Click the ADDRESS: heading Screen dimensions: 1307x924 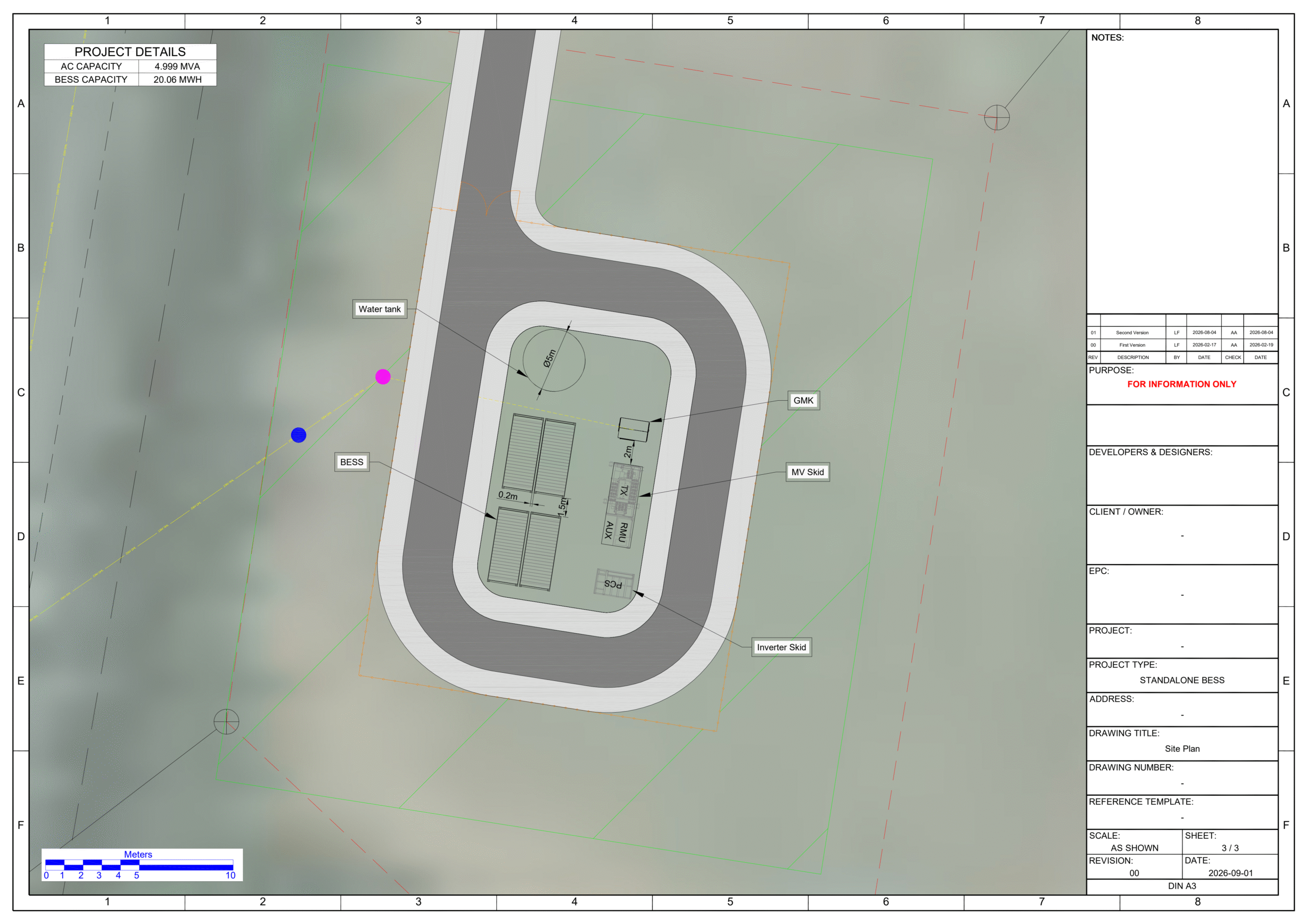(x=1111, y=699)
